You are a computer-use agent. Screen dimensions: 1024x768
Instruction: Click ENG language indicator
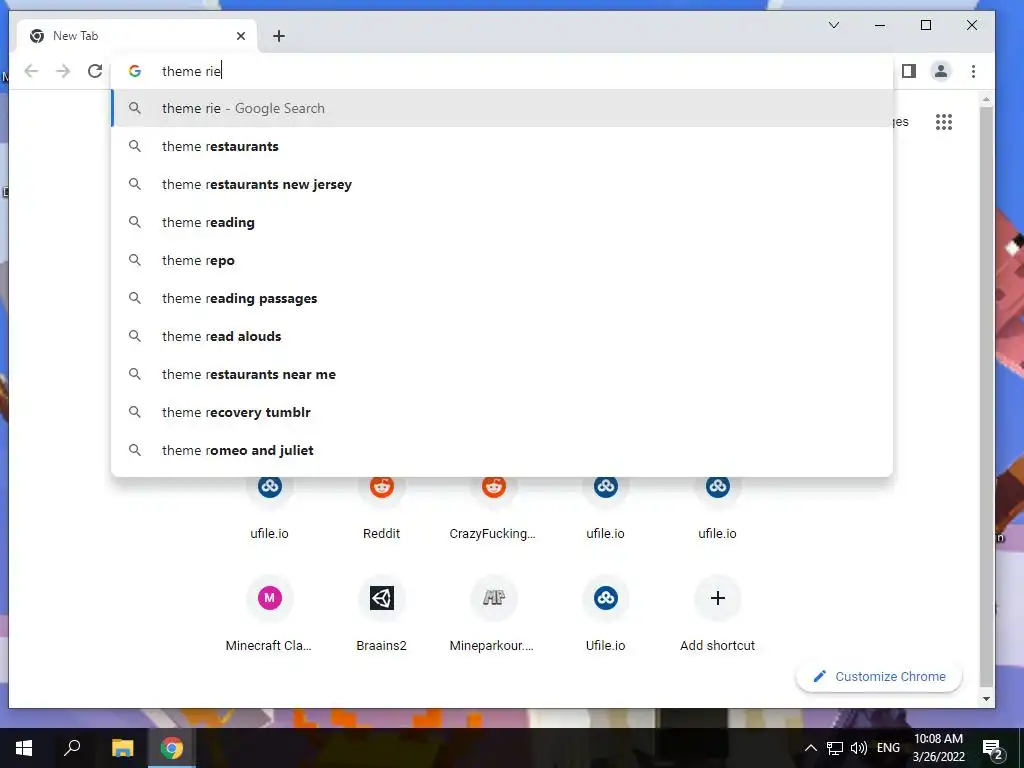(x=888, y=748)
